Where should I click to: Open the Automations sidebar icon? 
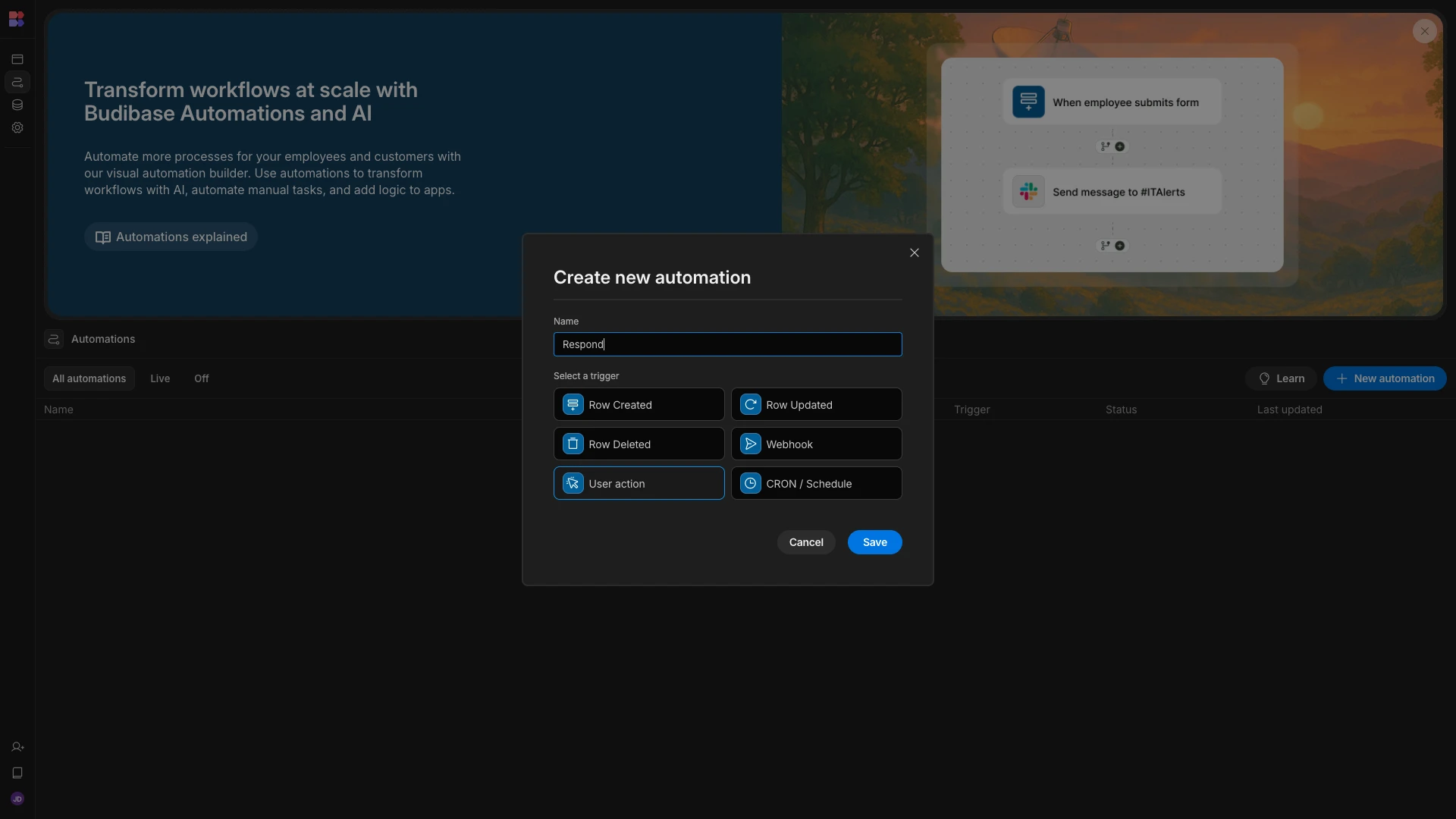17,82
